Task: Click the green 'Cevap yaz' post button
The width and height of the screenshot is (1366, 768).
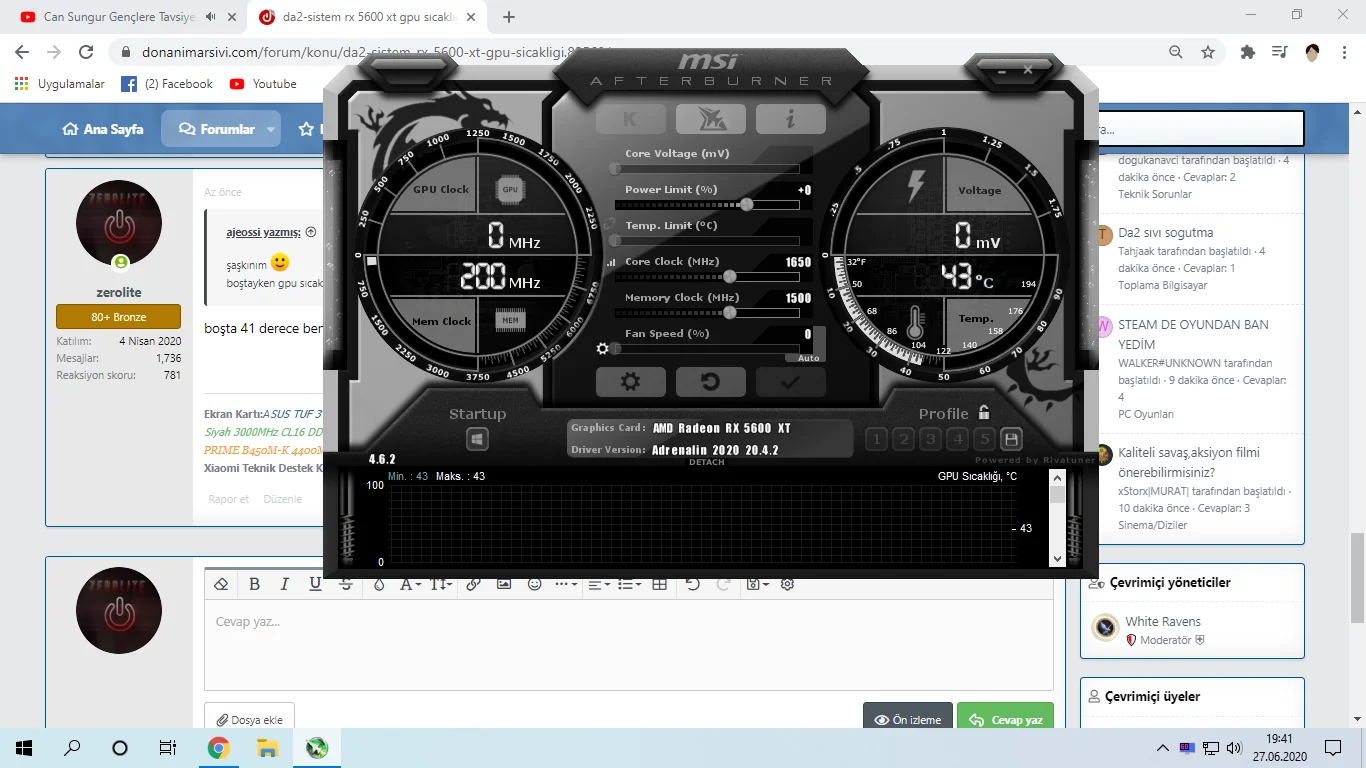Action: pyautogui.click(x=1005, y=720)
